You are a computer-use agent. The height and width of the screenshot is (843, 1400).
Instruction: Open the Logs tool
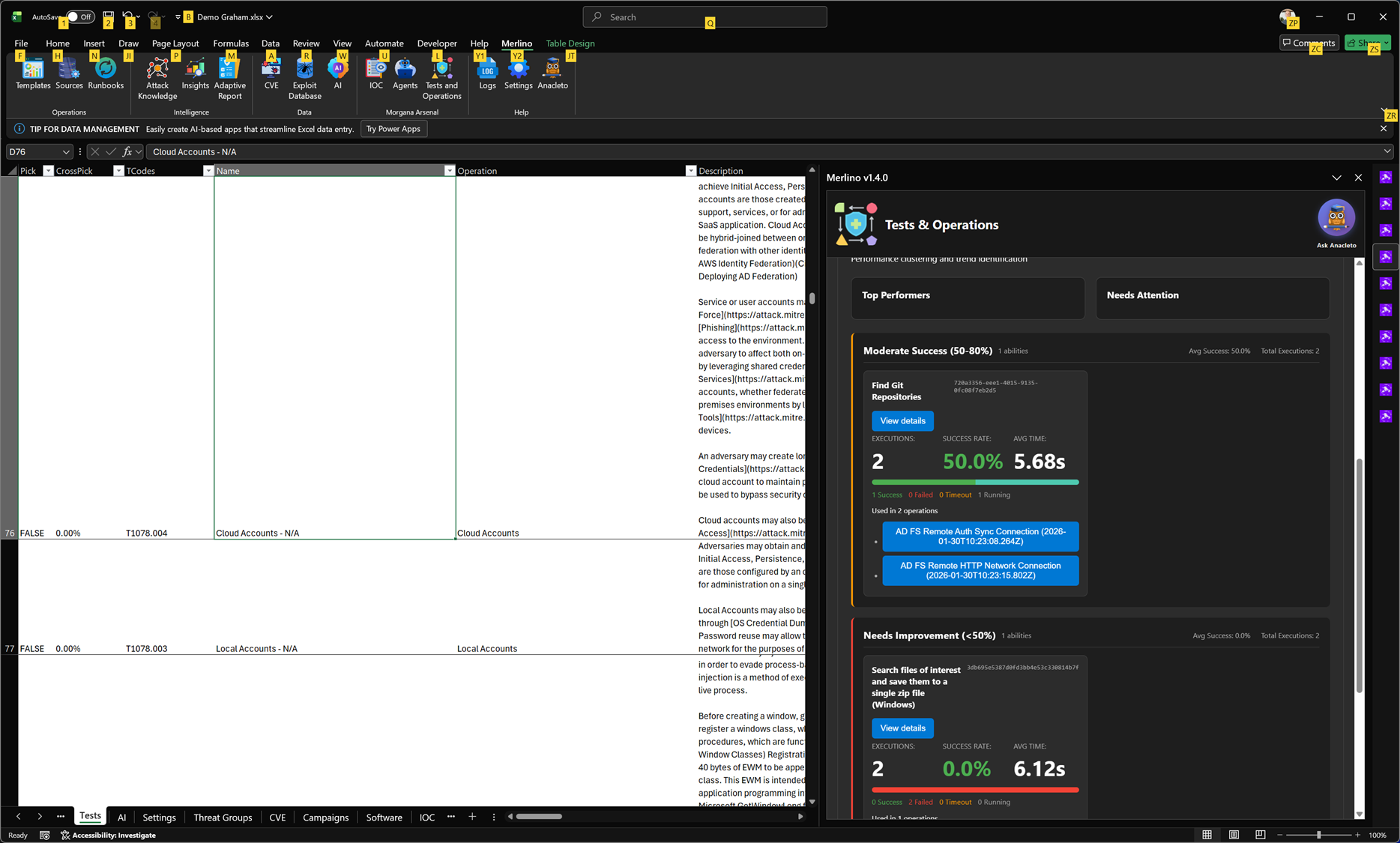coord(486,75)
